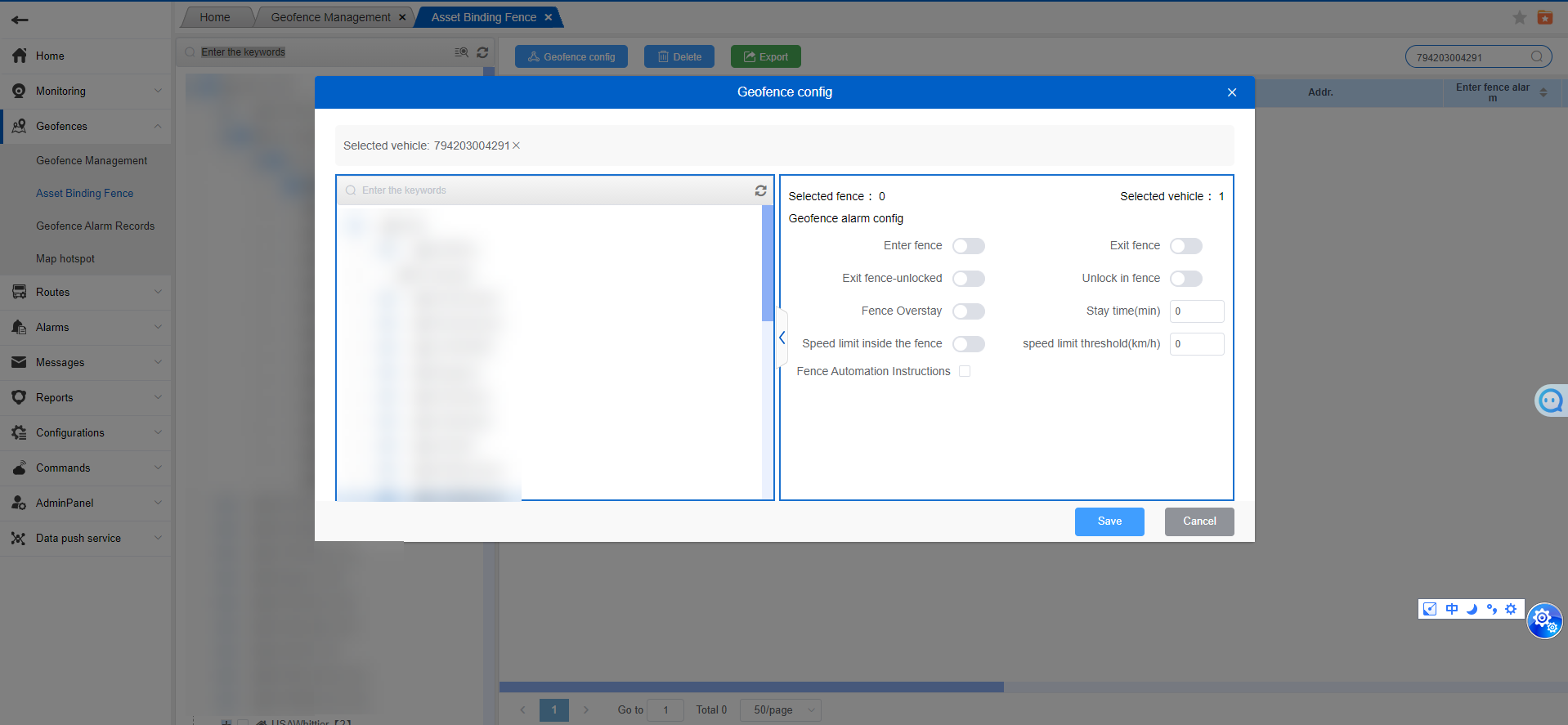Click the floating gear settings icon

coord(1543,620)
